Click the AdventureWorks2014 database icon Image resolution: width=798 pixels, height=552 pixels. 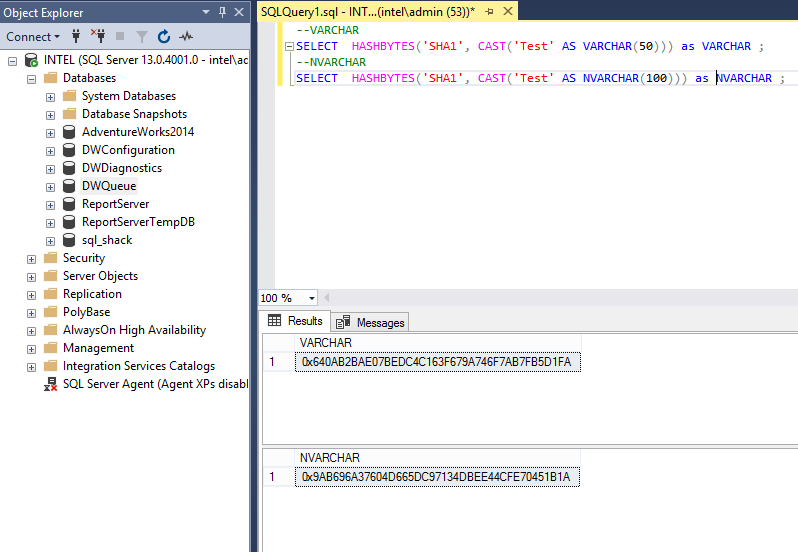tap(69, 132)
